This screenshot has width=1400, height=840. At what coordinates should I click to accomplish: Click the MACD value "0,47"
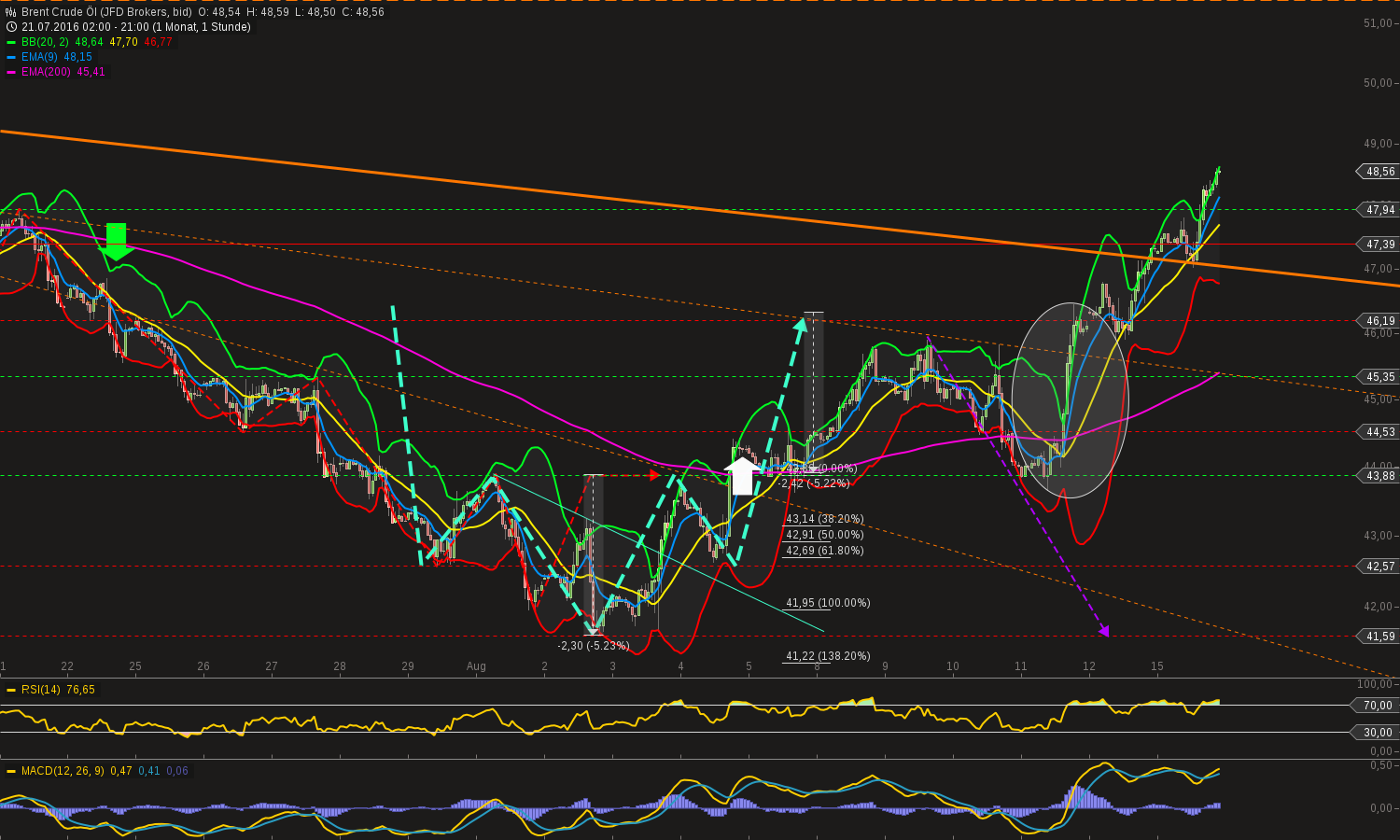[x=120, y=771]
